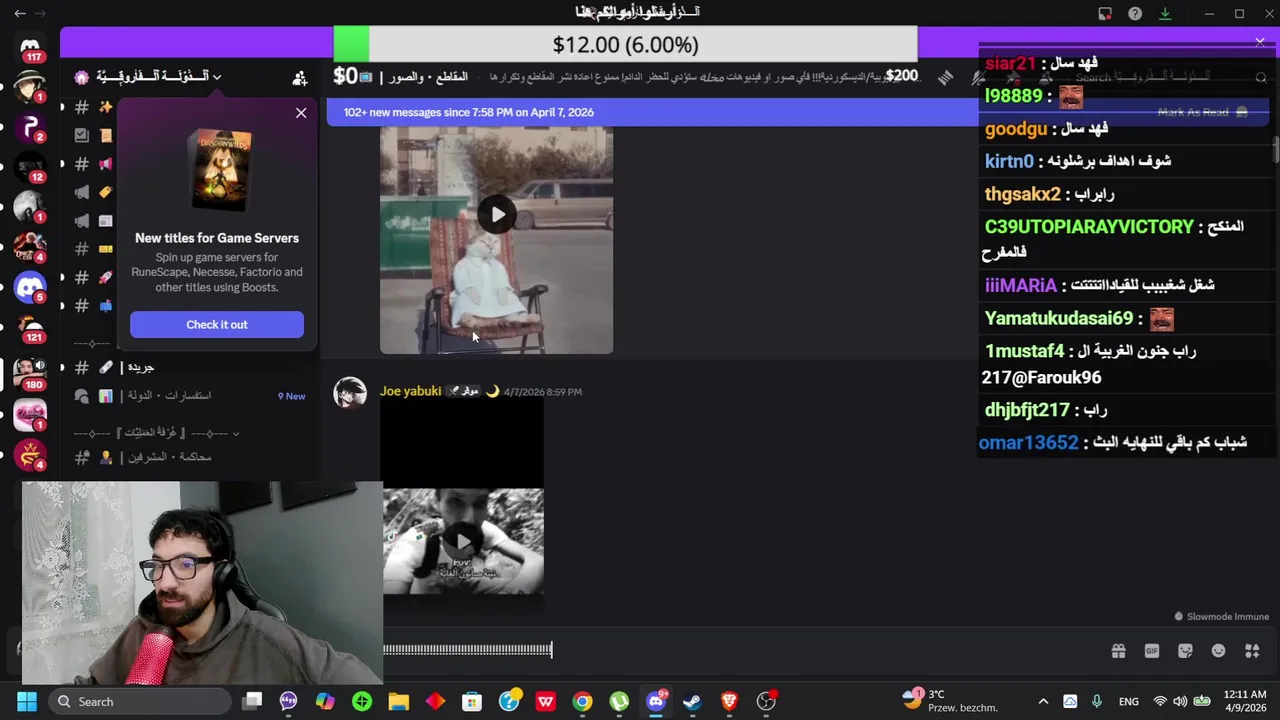Image resolution: width=1280 pixels, height=720 pixels.
Task: Click username omar13652 in chat overlay
Action: click(x=1028, y=442)
